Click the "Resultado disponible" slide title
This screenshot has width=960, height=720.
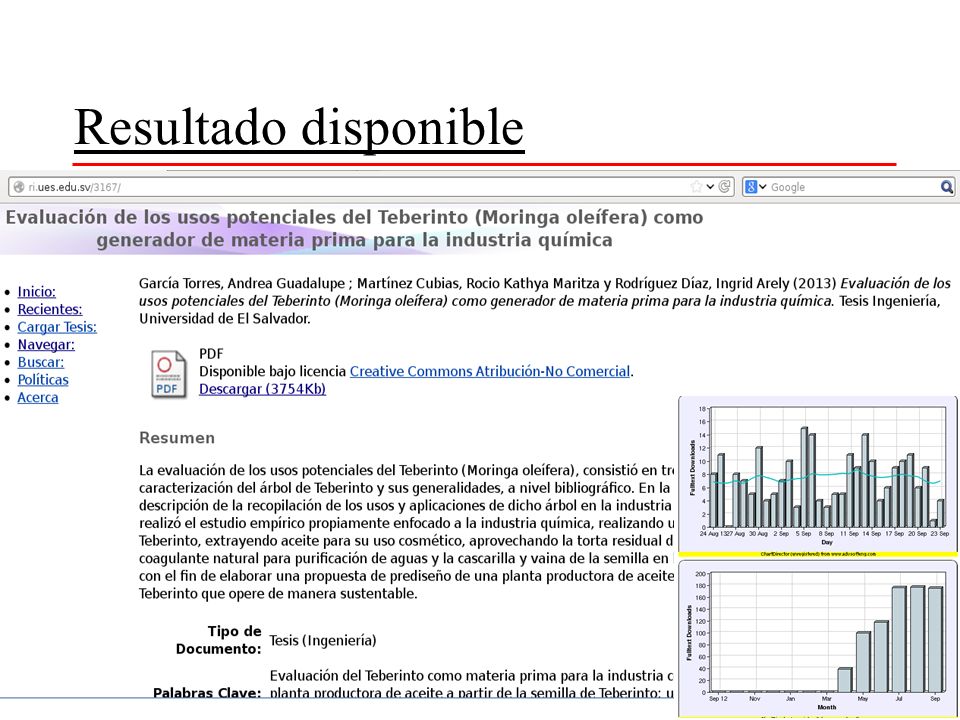(x=299, y=128)
